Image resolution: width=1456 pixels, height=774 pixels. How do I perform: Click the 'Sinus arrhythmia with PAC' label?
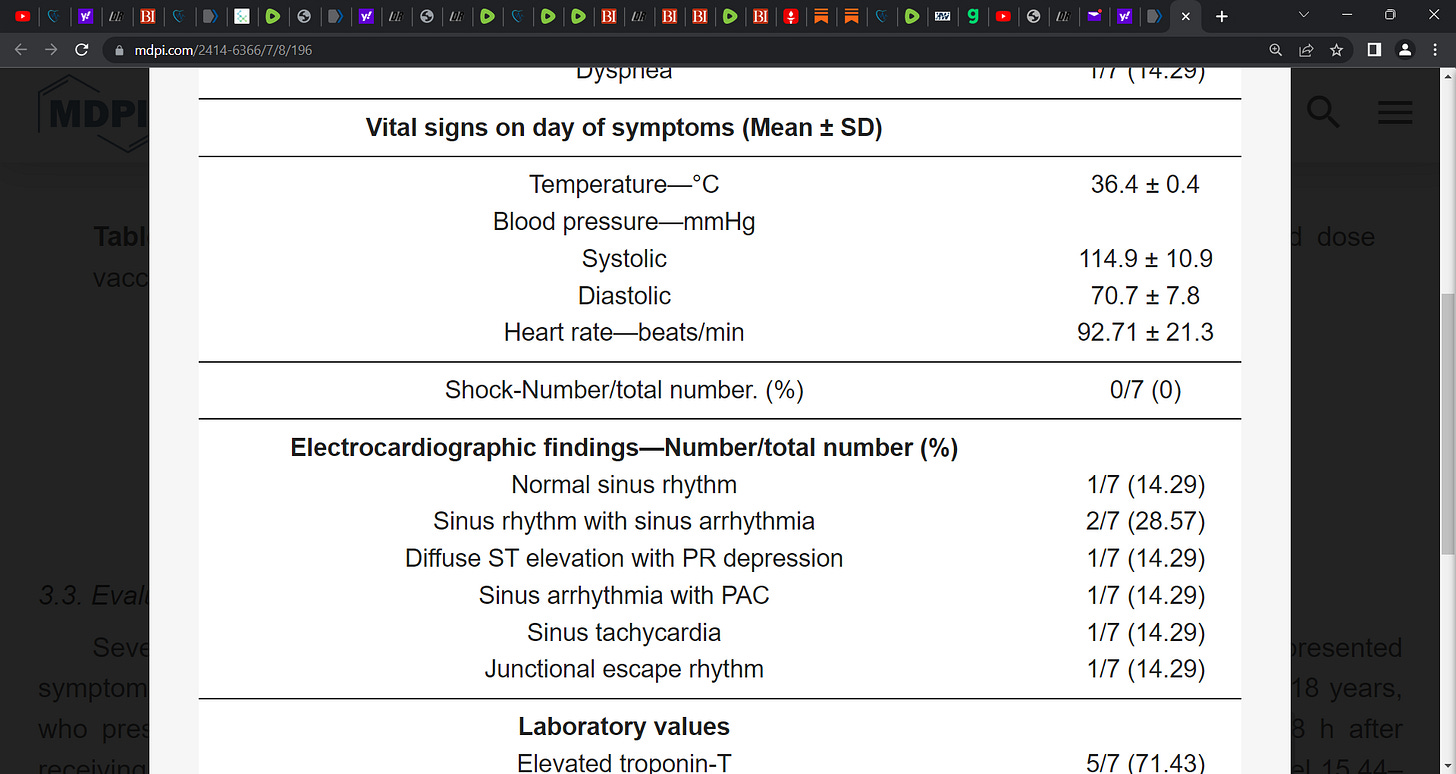(624, 596)
